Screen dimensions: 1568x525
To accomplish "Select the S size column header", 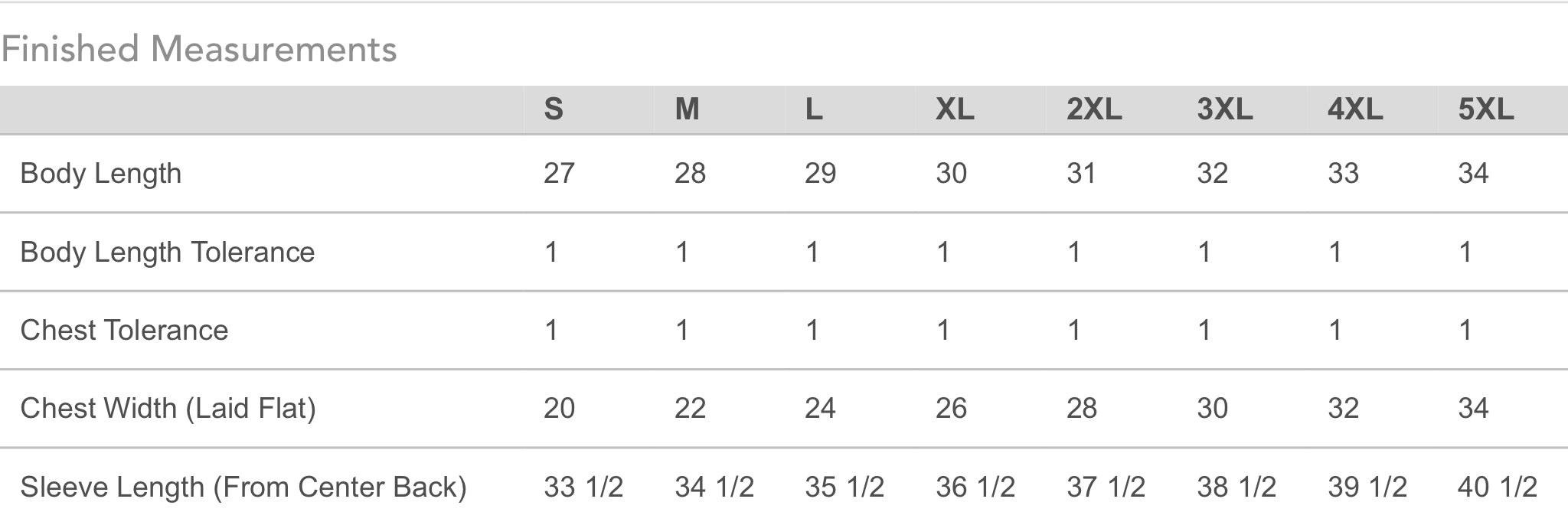I will [554, 109].
